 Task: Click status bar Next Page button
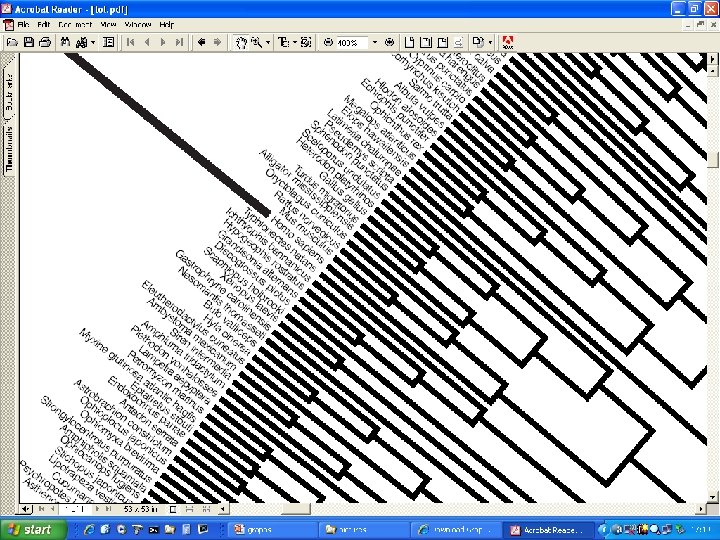click(97, 509)
